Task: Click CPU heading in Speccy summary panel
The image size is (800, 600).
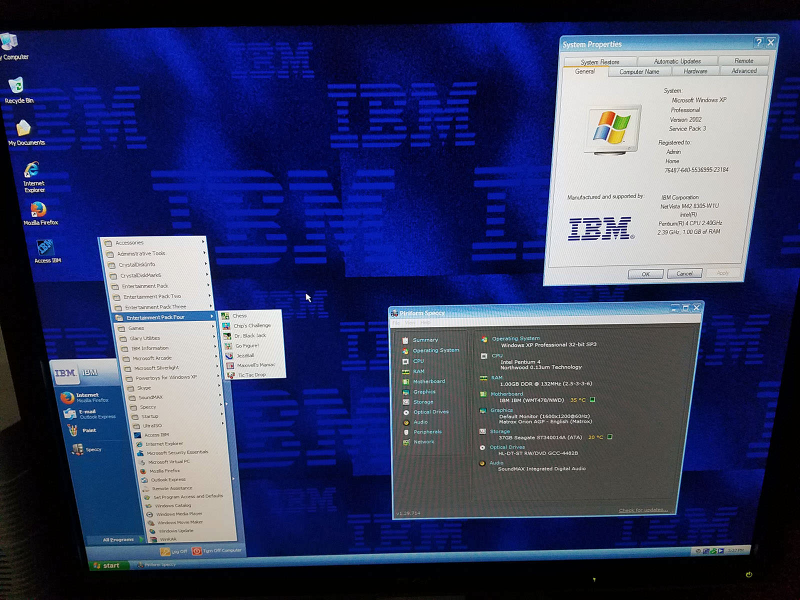Action: click(497, 356)
